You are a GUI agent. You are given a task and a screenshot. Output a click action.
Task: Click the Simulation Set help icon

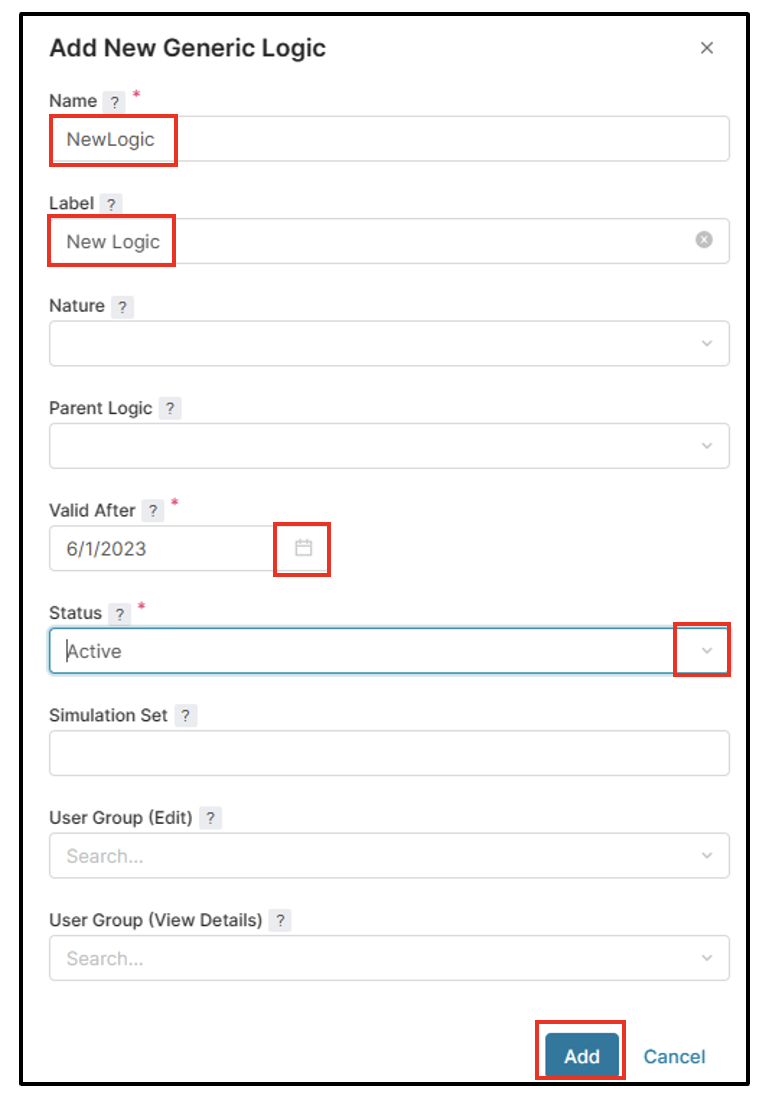(186, 716)
